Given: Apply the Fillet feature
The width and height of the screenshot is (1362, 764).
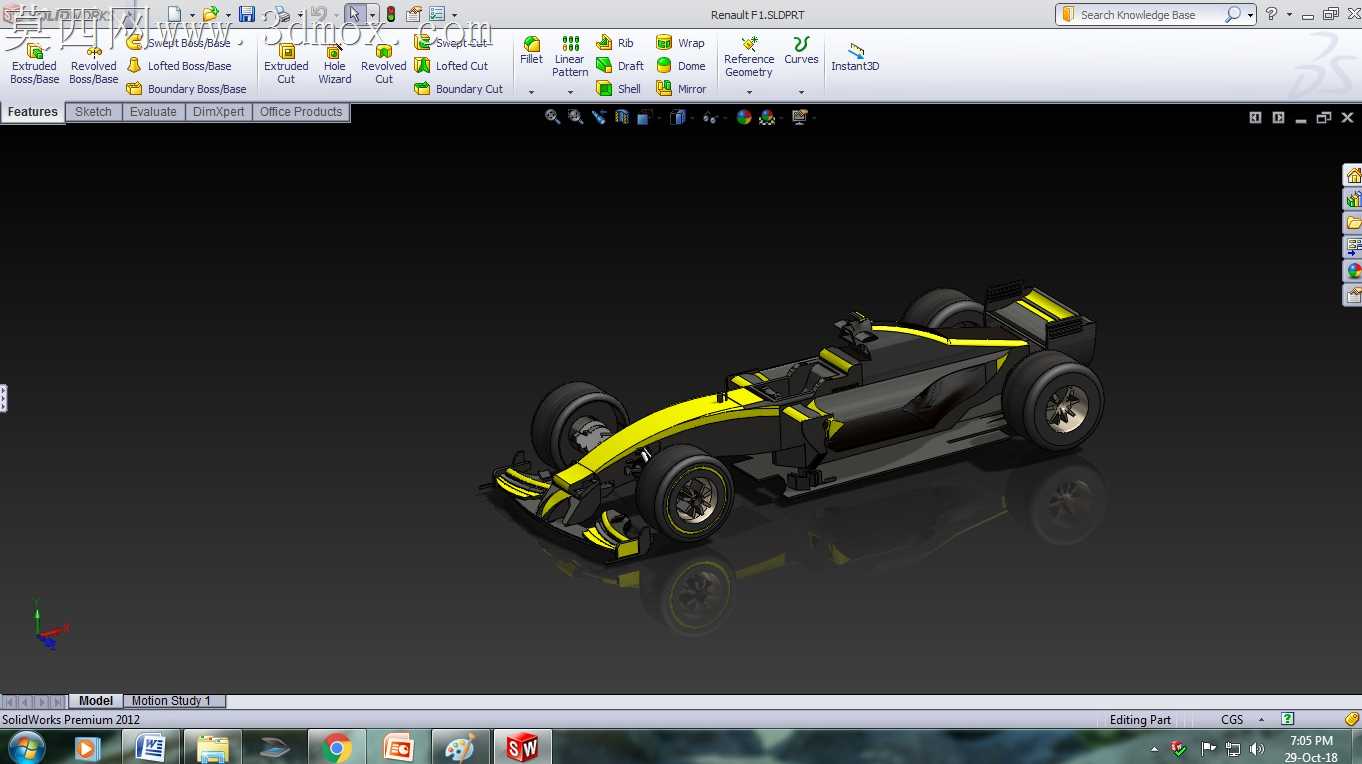Looking at the screenshot, I should click(x=532, y=51).
